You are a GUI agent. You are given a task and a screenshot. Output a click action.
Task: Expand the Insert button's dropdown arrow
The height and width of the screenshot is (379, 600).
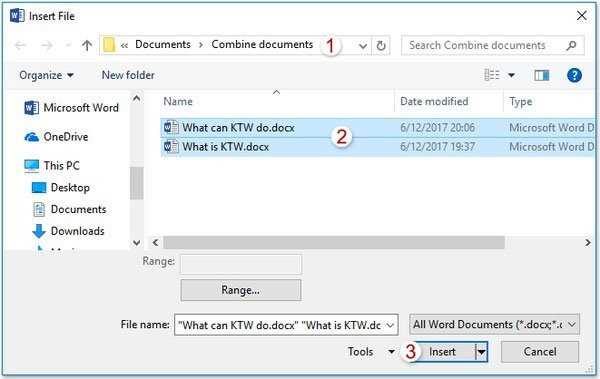(x=481, y=351)
